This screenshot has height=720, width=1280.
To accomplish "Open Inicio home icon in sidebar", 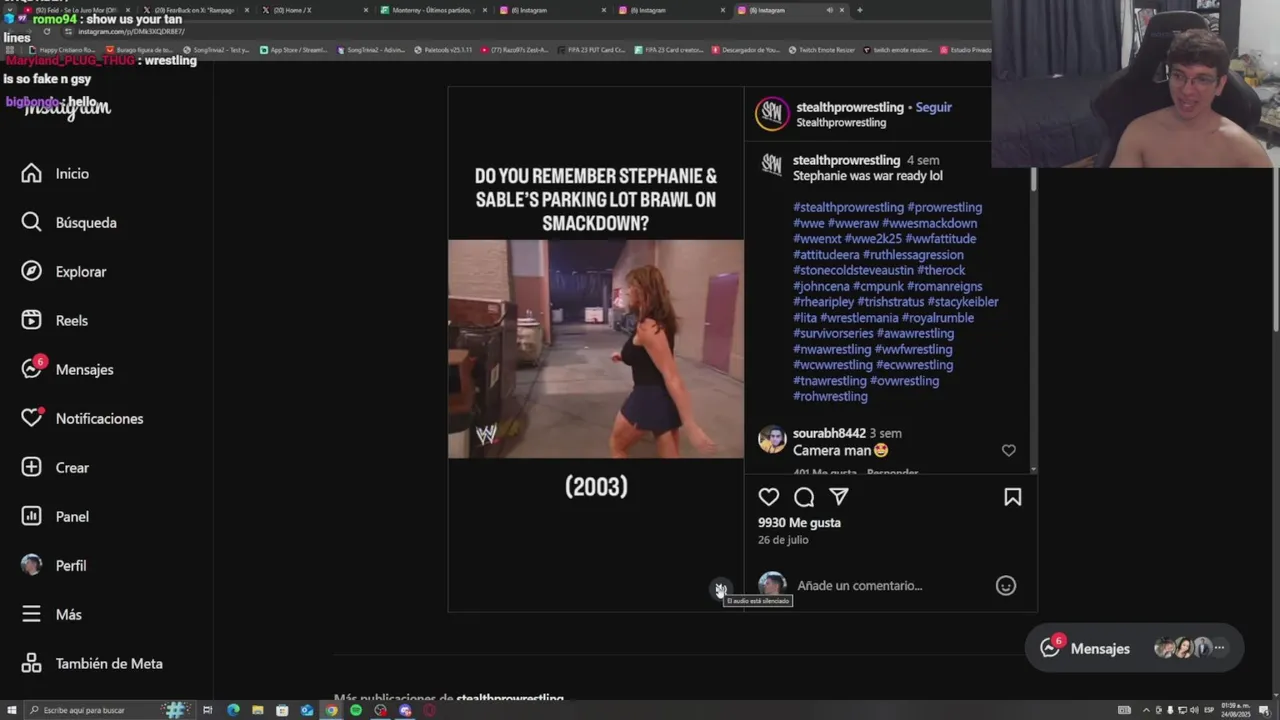I will point(31,173).
